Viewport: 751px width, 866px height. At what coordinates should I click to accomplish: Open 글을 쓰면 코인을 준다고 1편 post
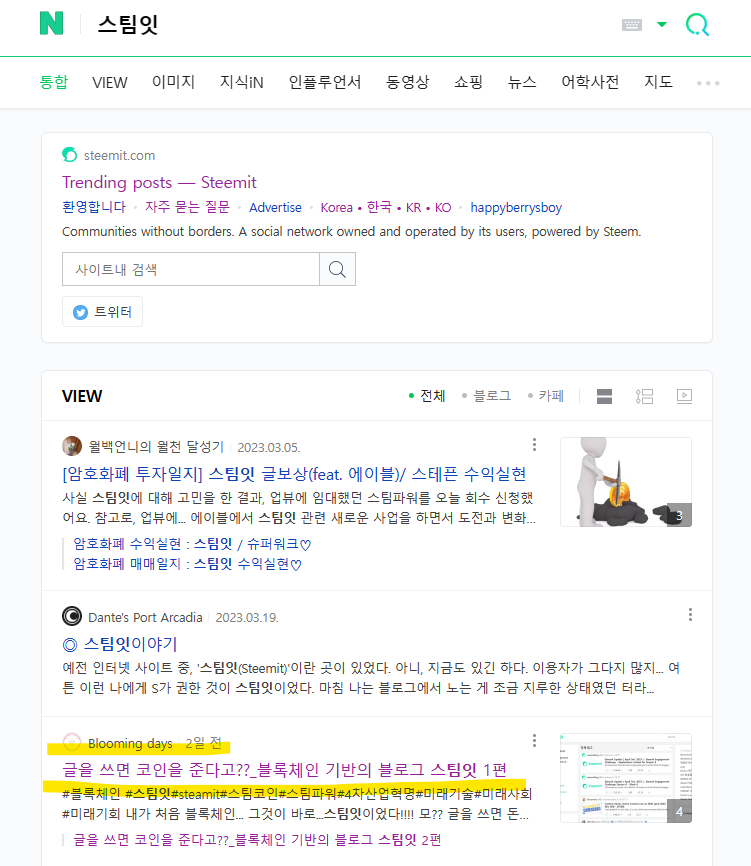click(284, 770)
